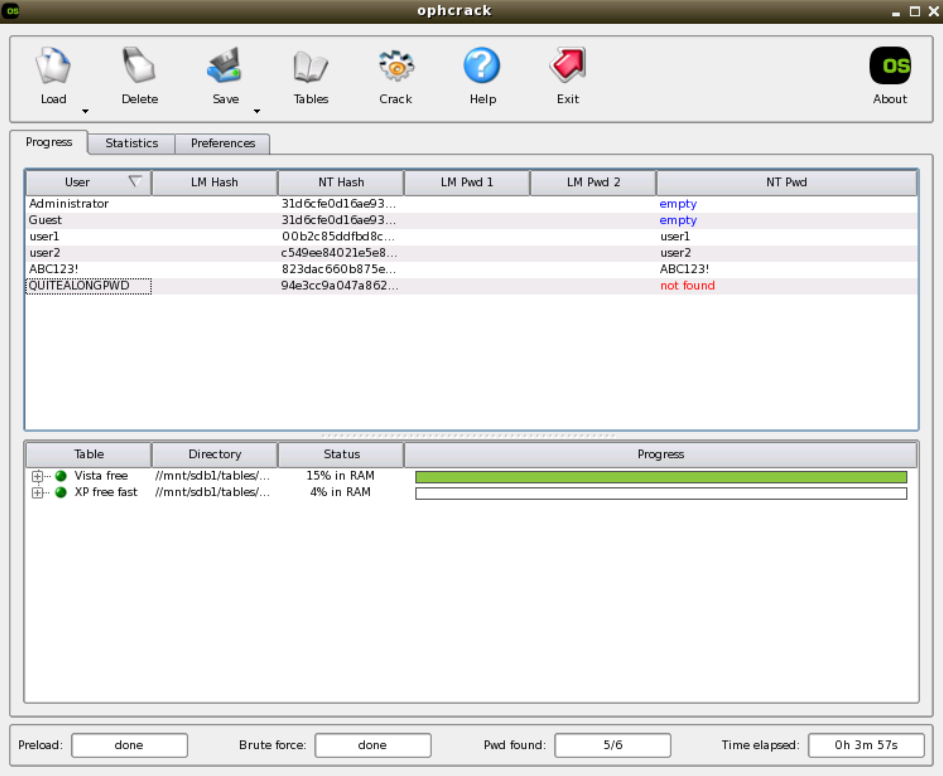The image size is (943, 776).
Task: Click the LM Pwd 1 column header
Action: (x=467, y=182)
